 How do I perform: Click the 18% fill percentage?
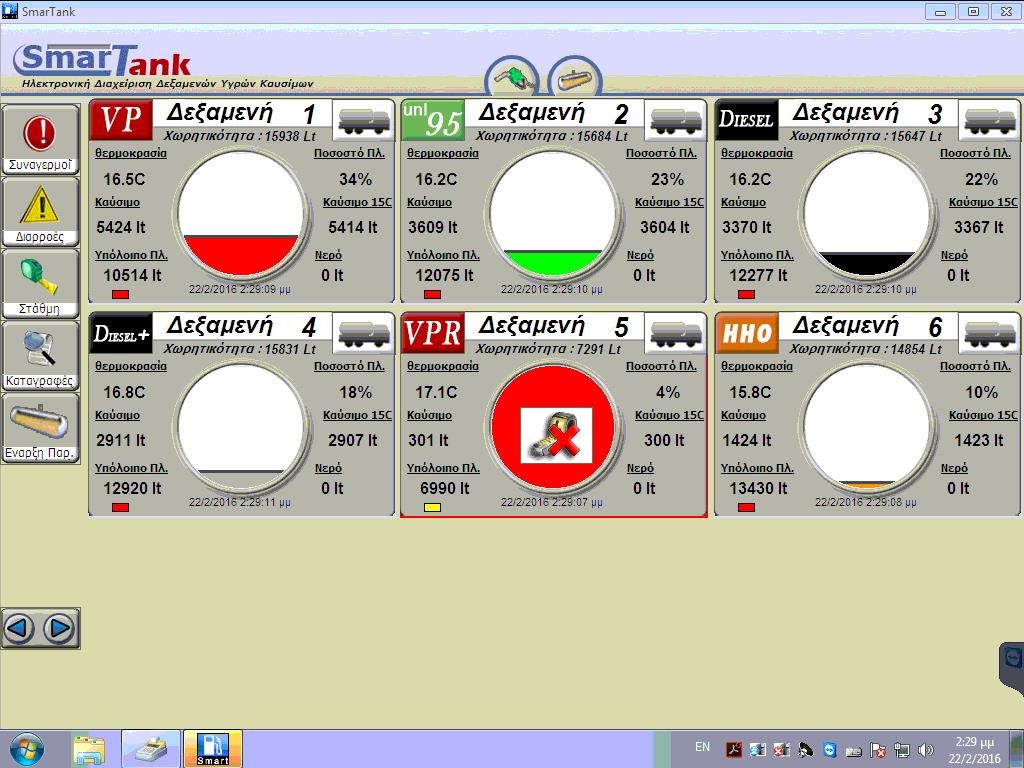pyautogui.click(x=355, y=392)
